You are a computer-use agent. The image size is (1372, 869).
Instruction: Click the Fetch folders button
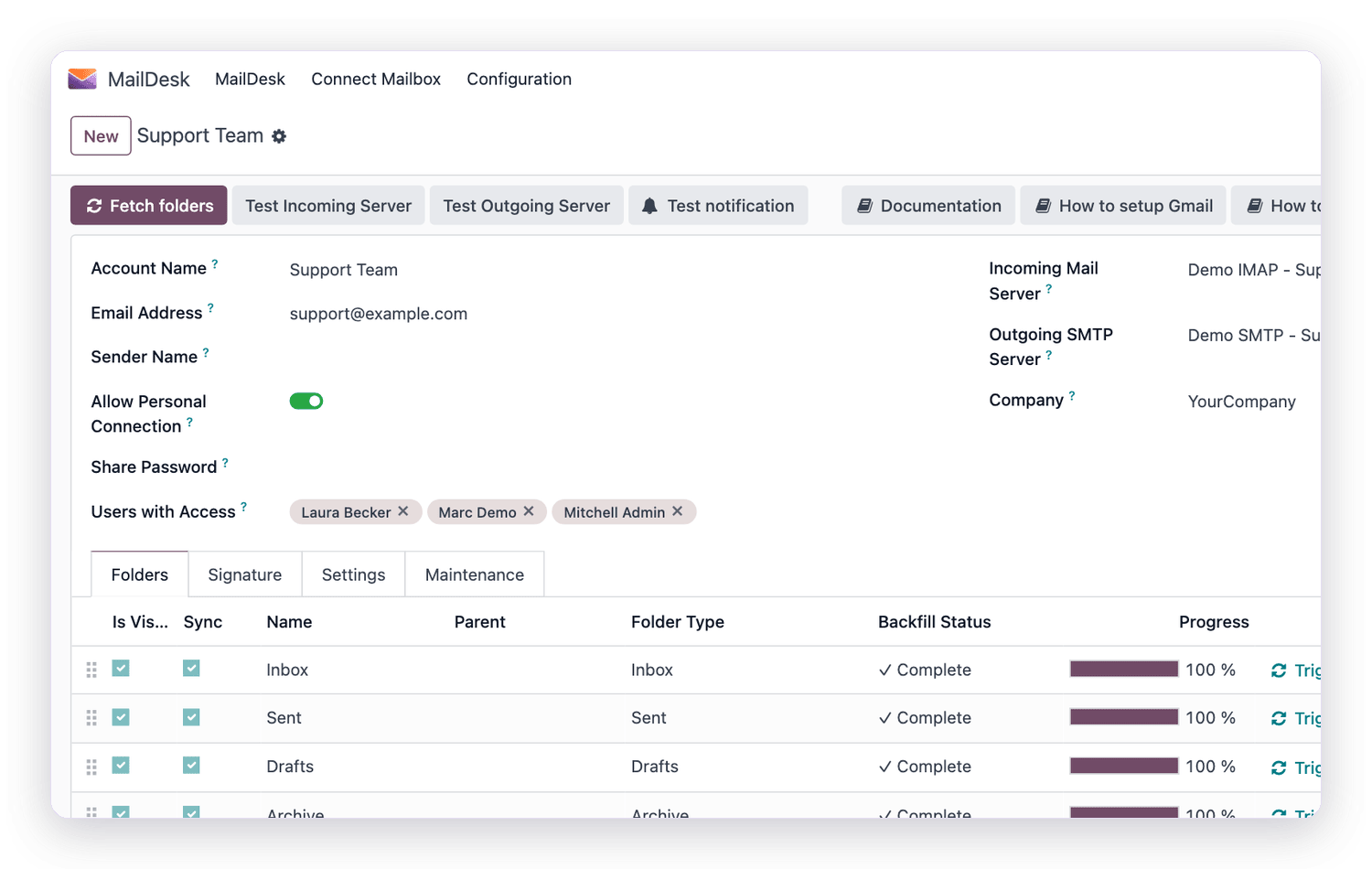point(149,206)
